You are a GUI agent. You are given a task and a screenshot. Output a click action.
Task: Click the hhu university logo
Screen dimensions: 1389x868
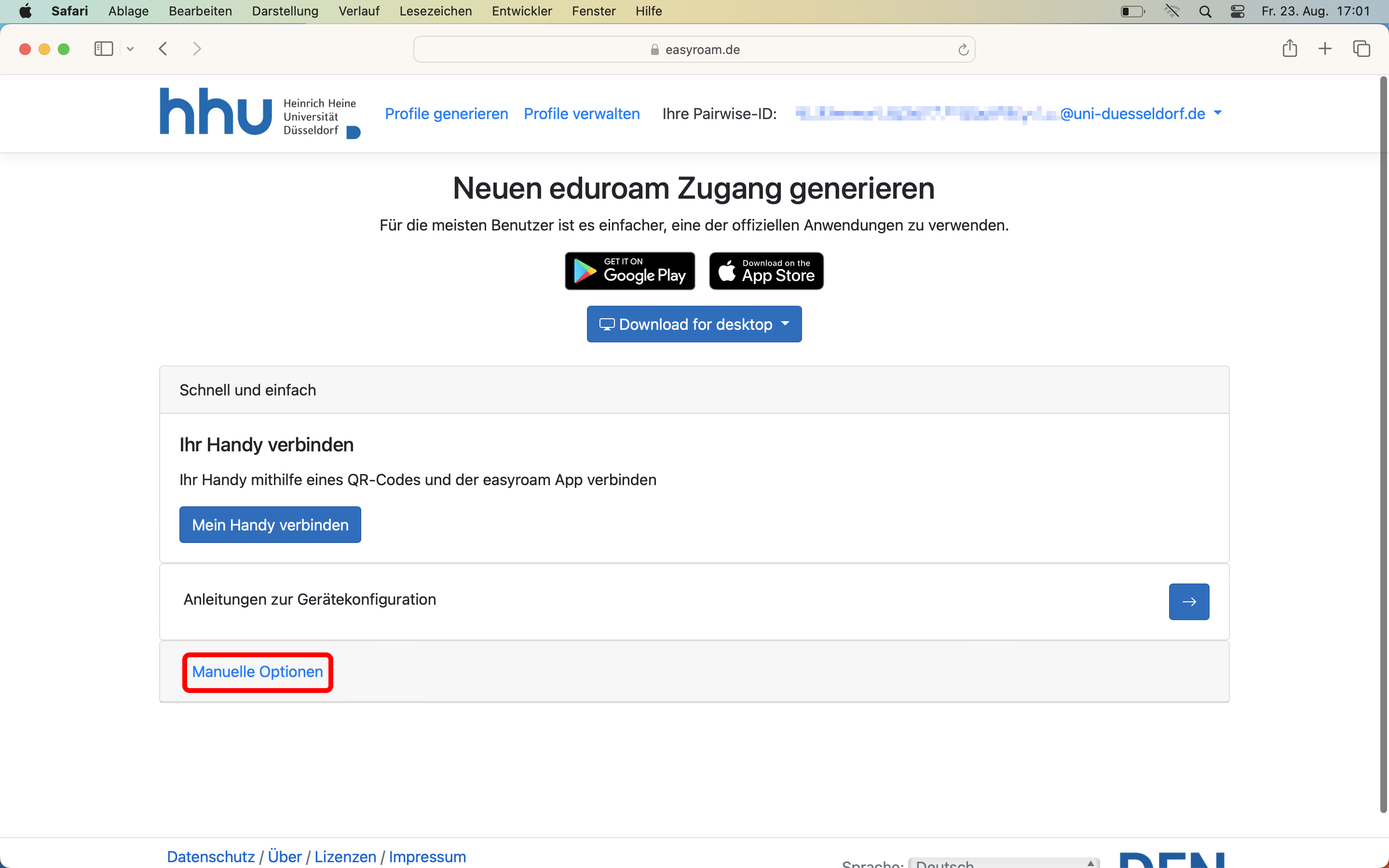[x=259, y=113]
